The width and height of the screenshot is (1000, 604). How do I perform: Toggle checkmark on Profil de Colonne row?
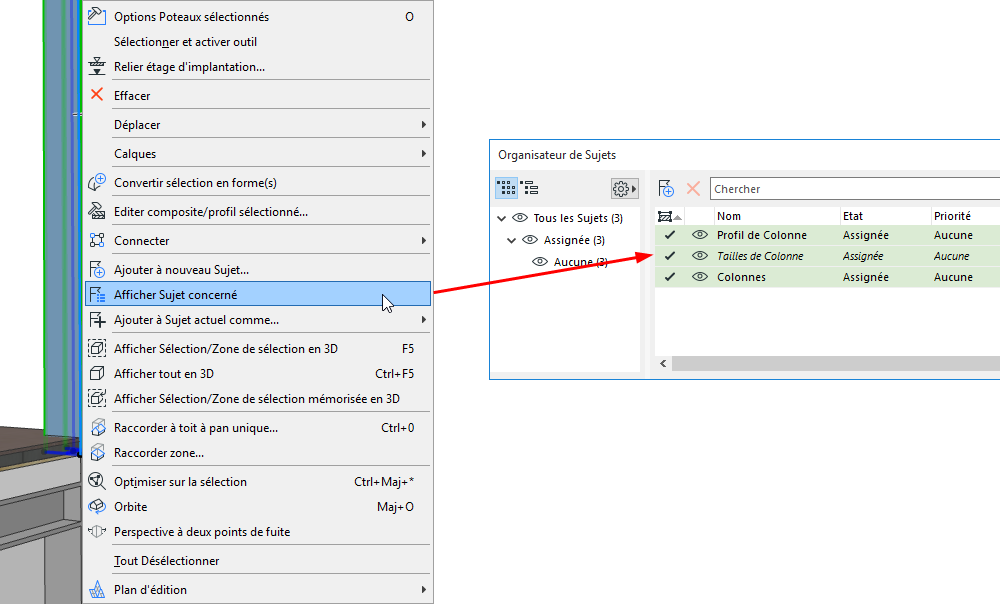click(670, 235)
